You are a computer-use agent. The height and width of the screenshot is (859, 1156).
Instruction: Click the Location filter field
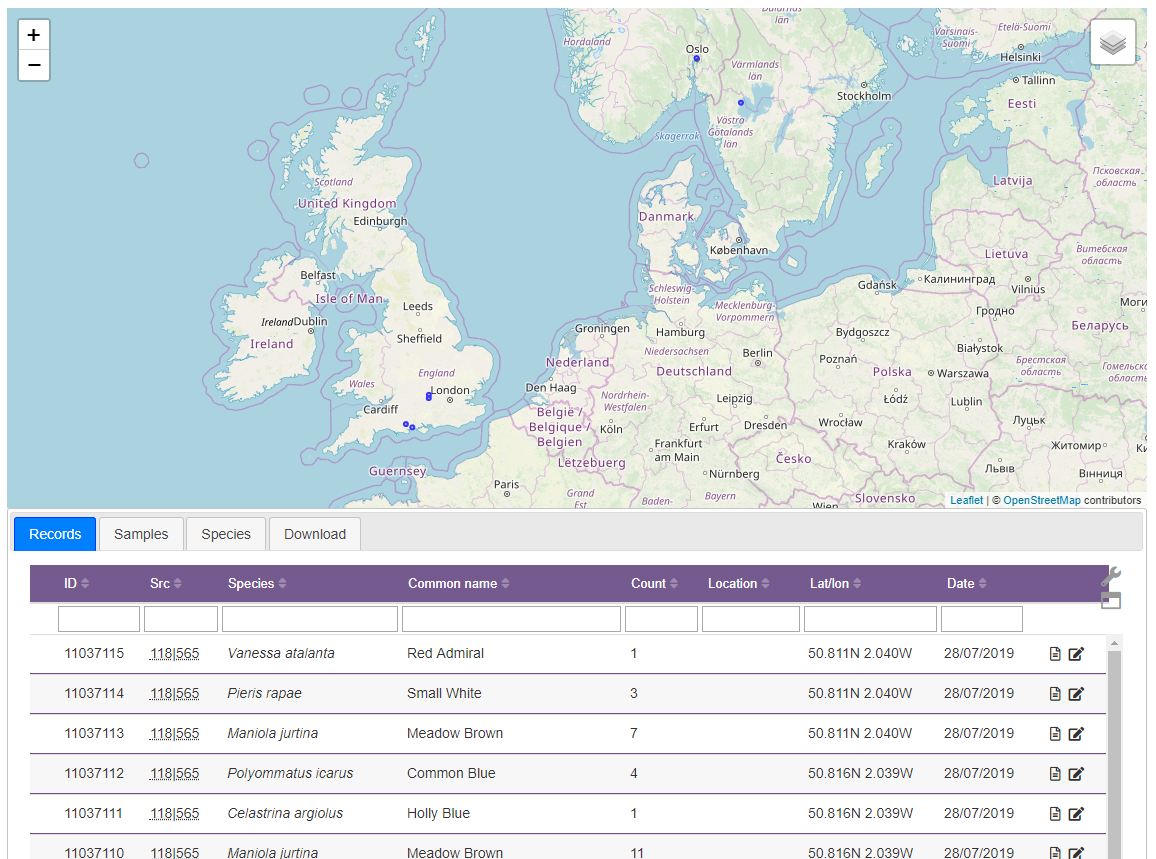(751, 619)
